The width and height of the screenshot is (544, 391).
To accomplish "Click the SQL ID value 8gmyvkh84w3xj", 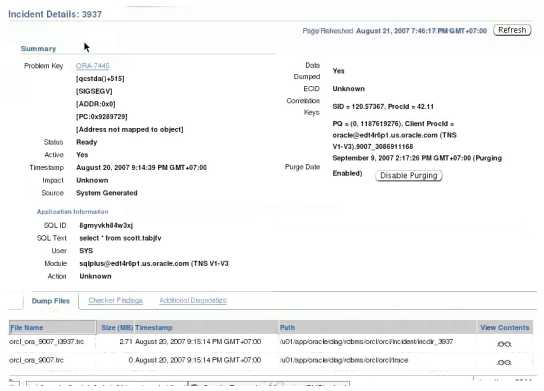I will (106, 226).
